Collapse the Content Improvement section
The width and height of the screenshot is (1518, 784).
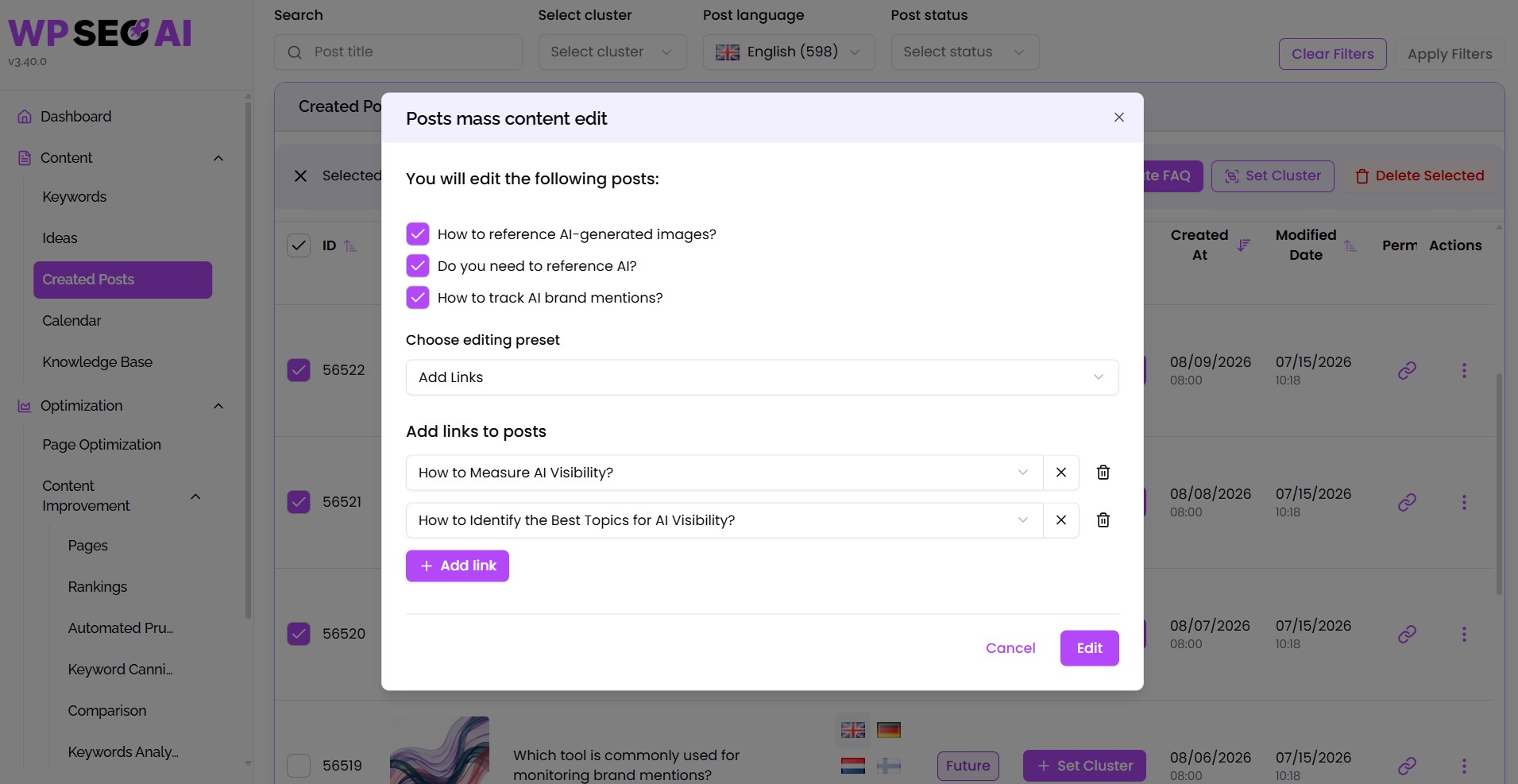click(x=195, y=496)
